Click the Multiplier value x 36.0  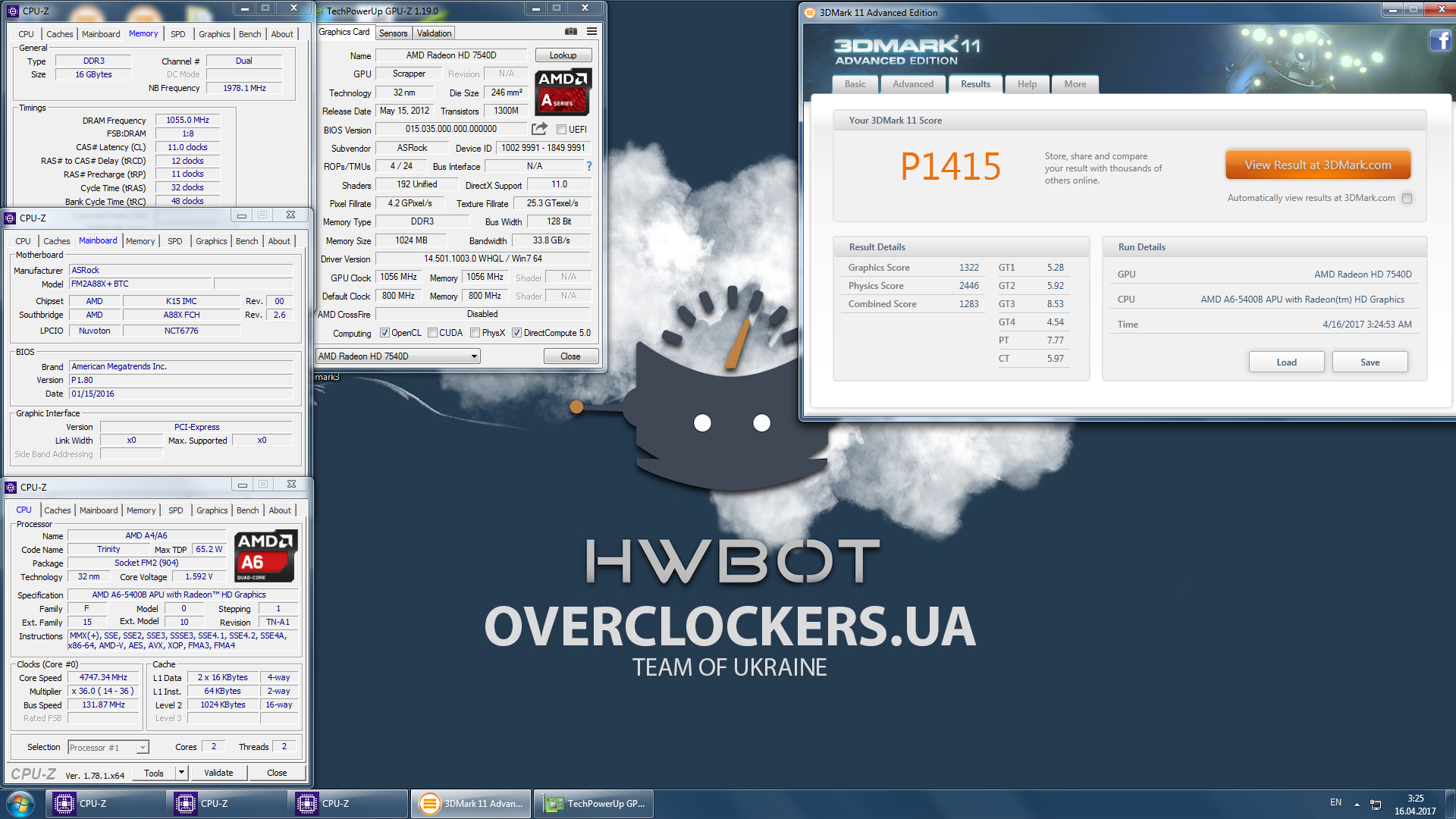point(103,692)
